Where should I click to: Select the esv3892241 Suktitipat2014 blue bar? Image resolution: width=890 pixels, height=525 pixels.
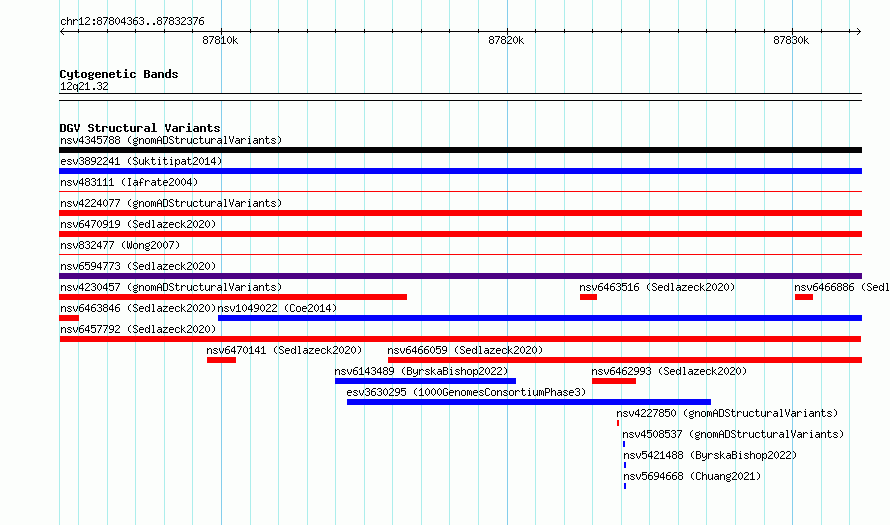(x=460, y=171)
